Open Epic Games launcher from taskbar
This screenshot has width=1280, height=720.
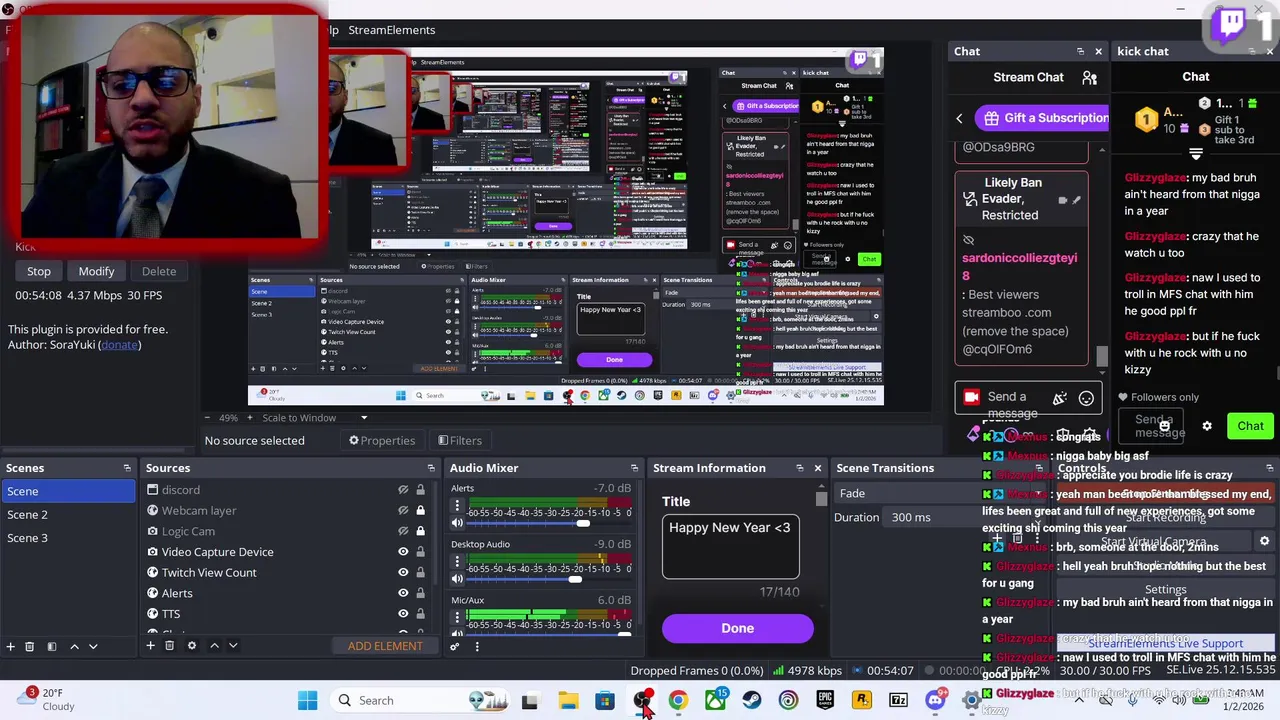tap(825, 701)
